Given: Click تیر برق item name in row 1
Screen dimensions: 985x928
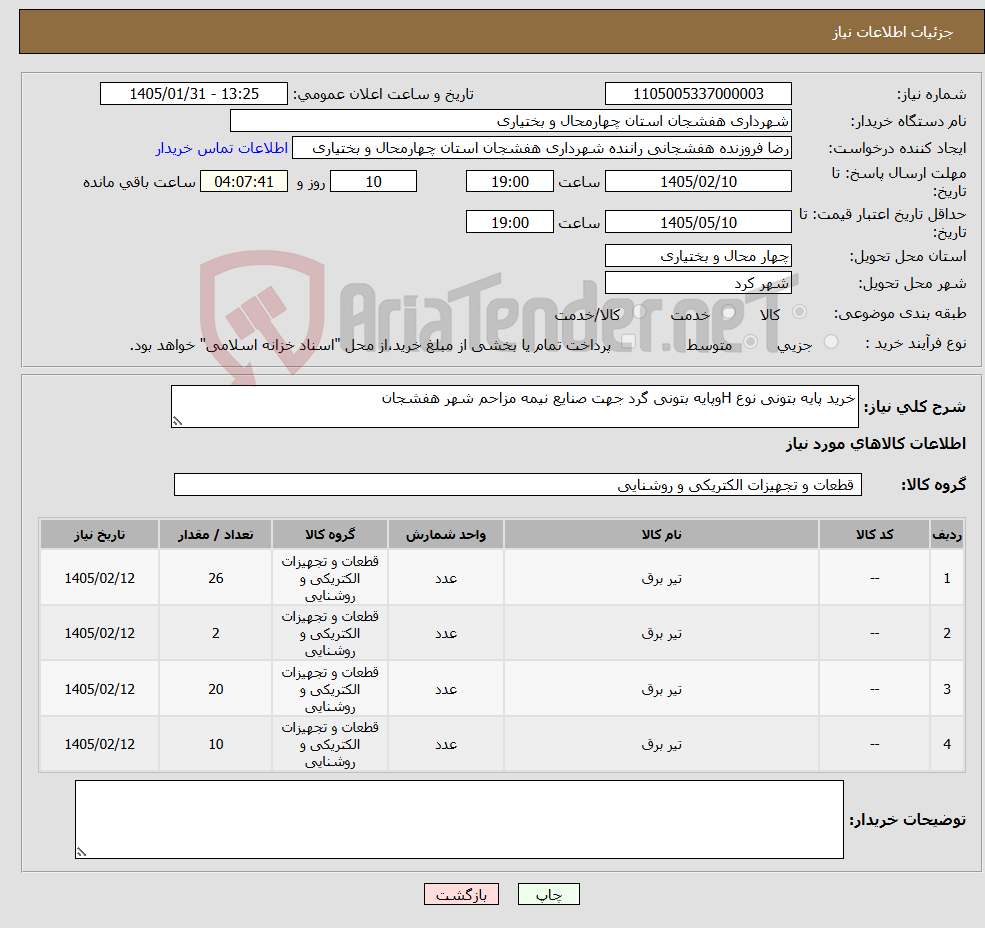Looking at the screenshot, I should pos(661,579).
